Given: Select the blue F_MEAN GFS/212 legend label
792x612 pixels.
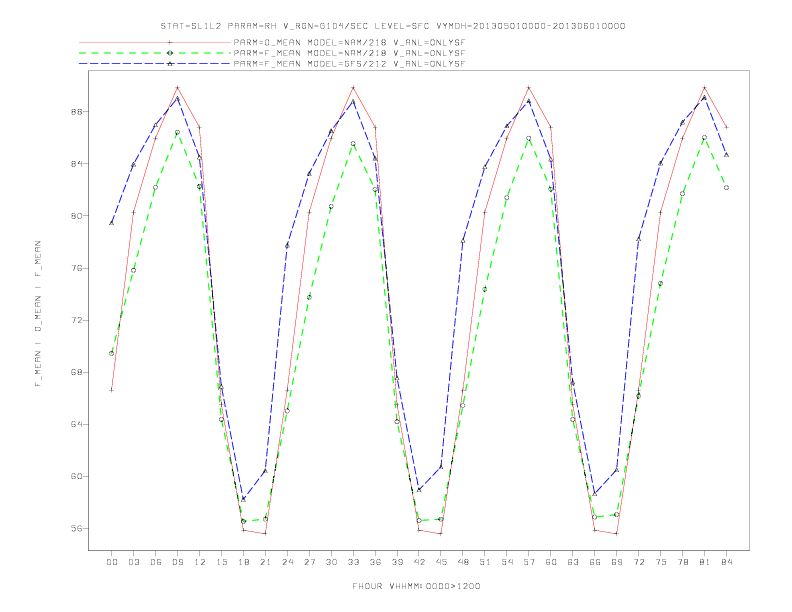Looking at the screenshot, I should [x=349, y=64].
